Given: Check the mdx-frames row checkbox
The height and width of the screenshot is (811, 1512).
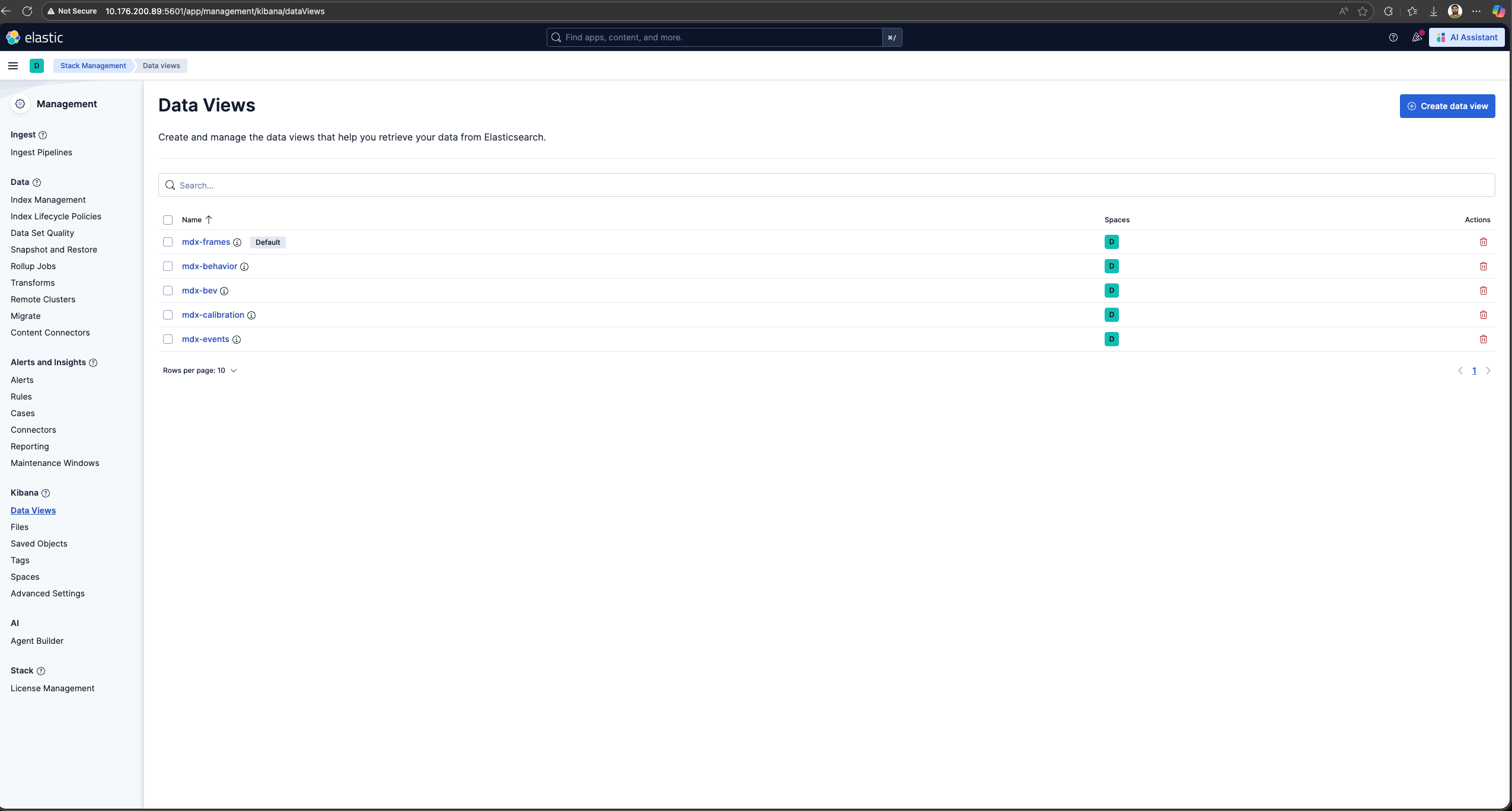Looking at the screenshot, I should [168, 242].
